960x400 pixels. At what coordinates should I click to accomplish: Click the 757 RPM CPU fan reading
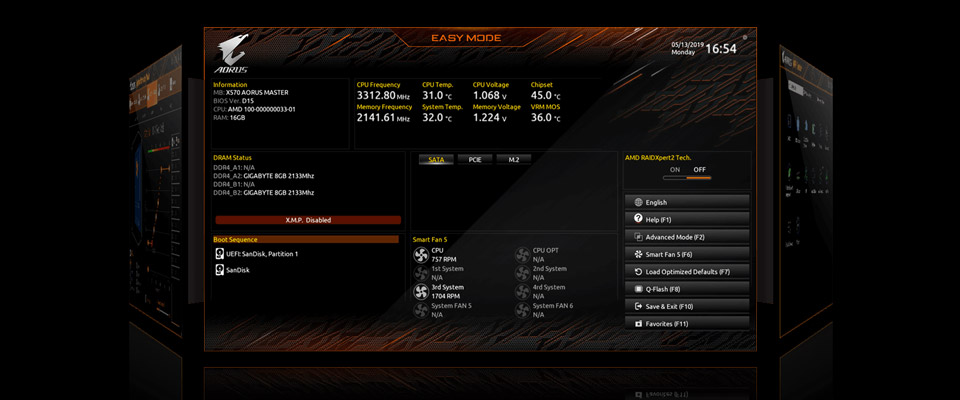tap(444, 259)
